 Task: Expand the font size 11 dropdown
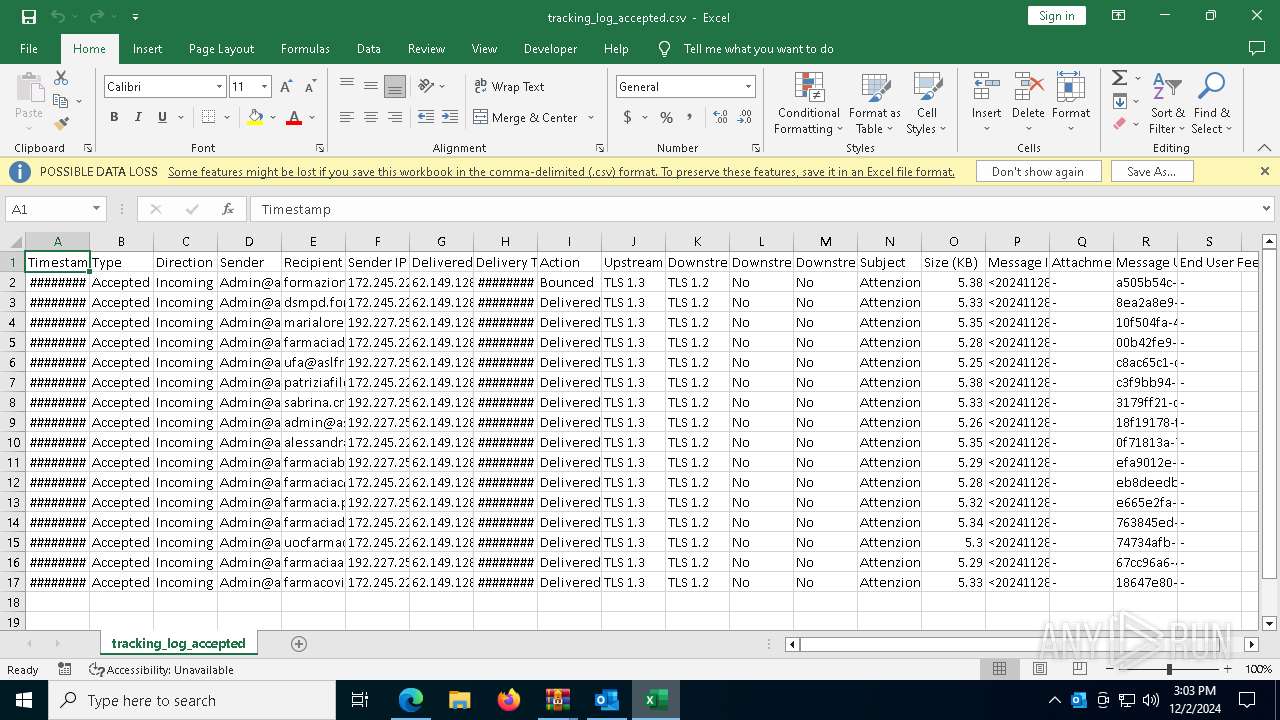264,87
